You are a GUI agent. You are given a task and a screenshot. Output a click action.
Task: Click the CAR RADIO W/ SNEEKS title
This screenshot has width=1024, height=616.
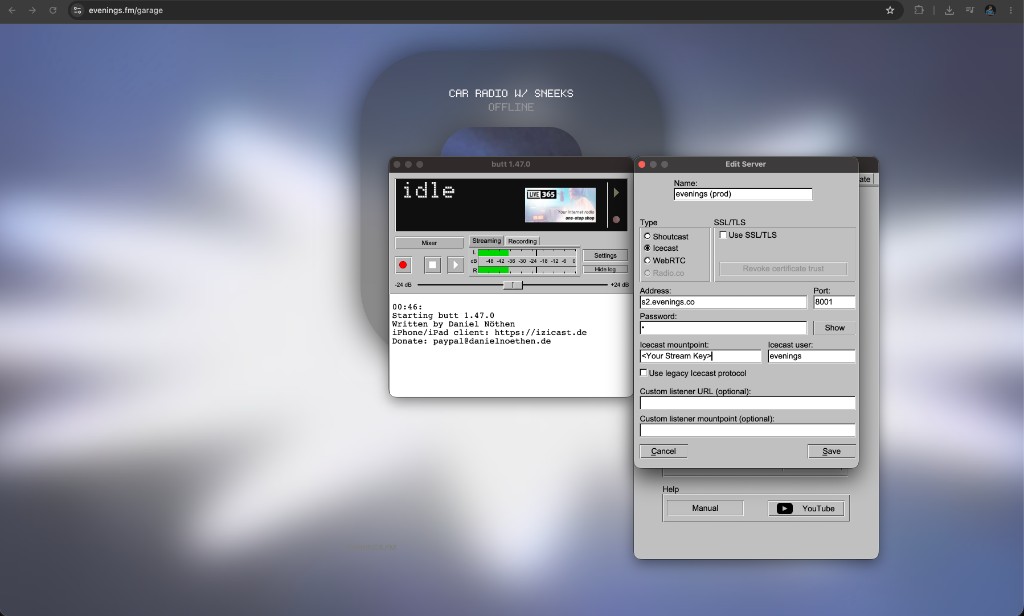[511, 93]
